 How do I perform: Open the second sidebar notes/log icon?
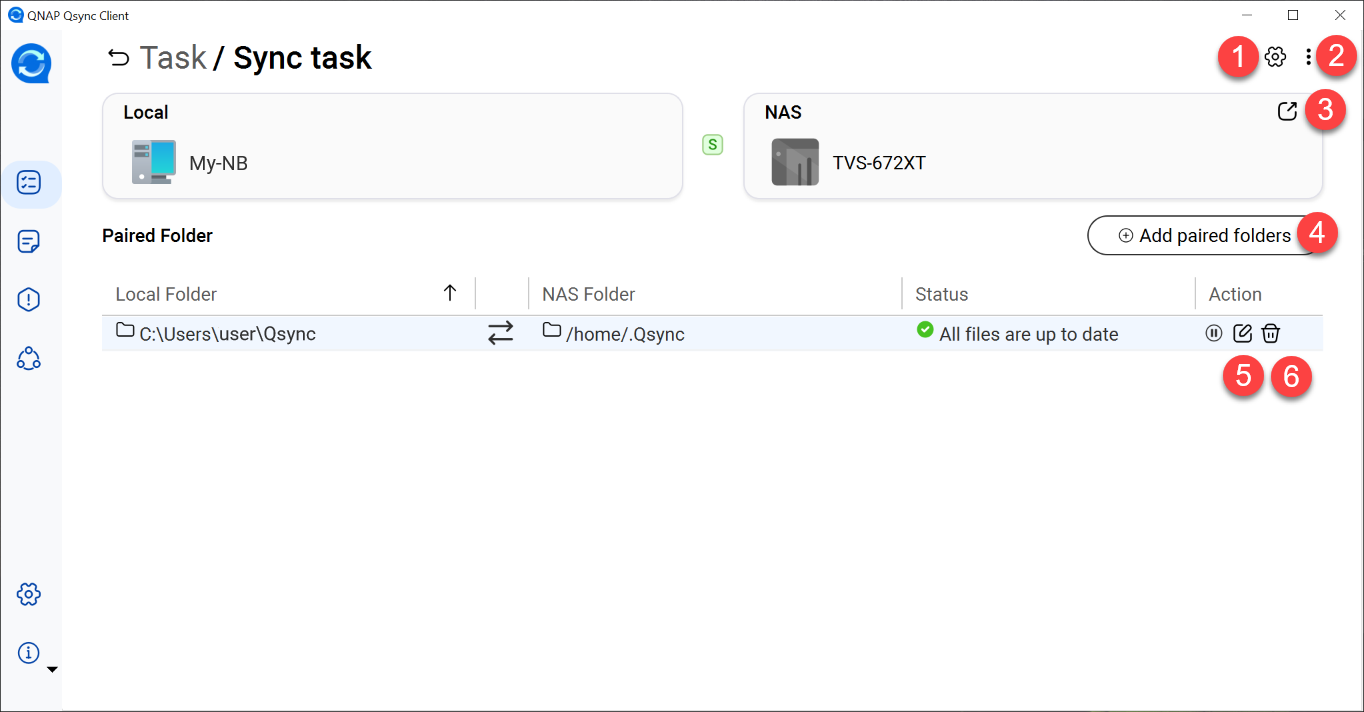pyautogui.click(x=30, y=241)
